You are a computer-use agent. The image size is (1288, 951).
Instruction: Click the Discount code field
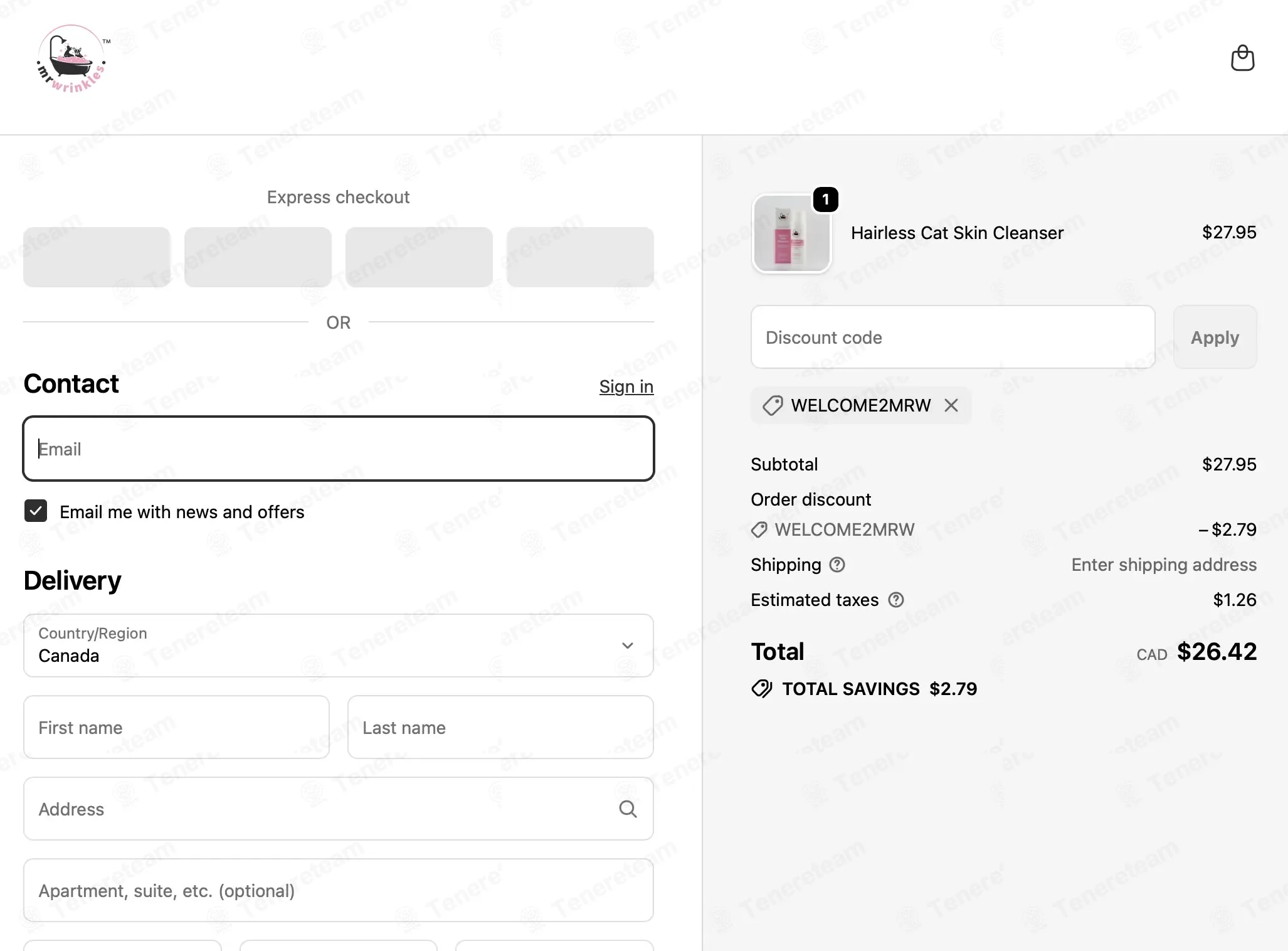pyautogui.click(x=953, y=337)
